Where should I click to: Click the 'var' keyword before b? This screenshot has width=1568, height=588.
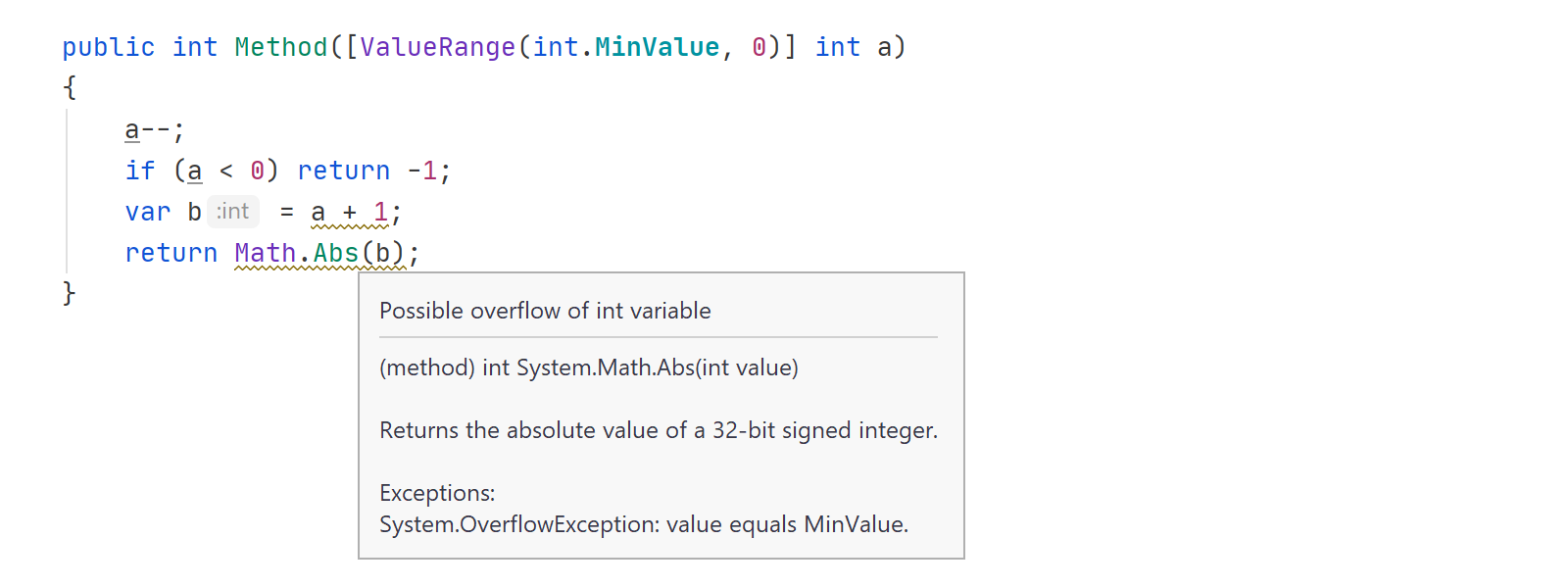click(148, 213)
